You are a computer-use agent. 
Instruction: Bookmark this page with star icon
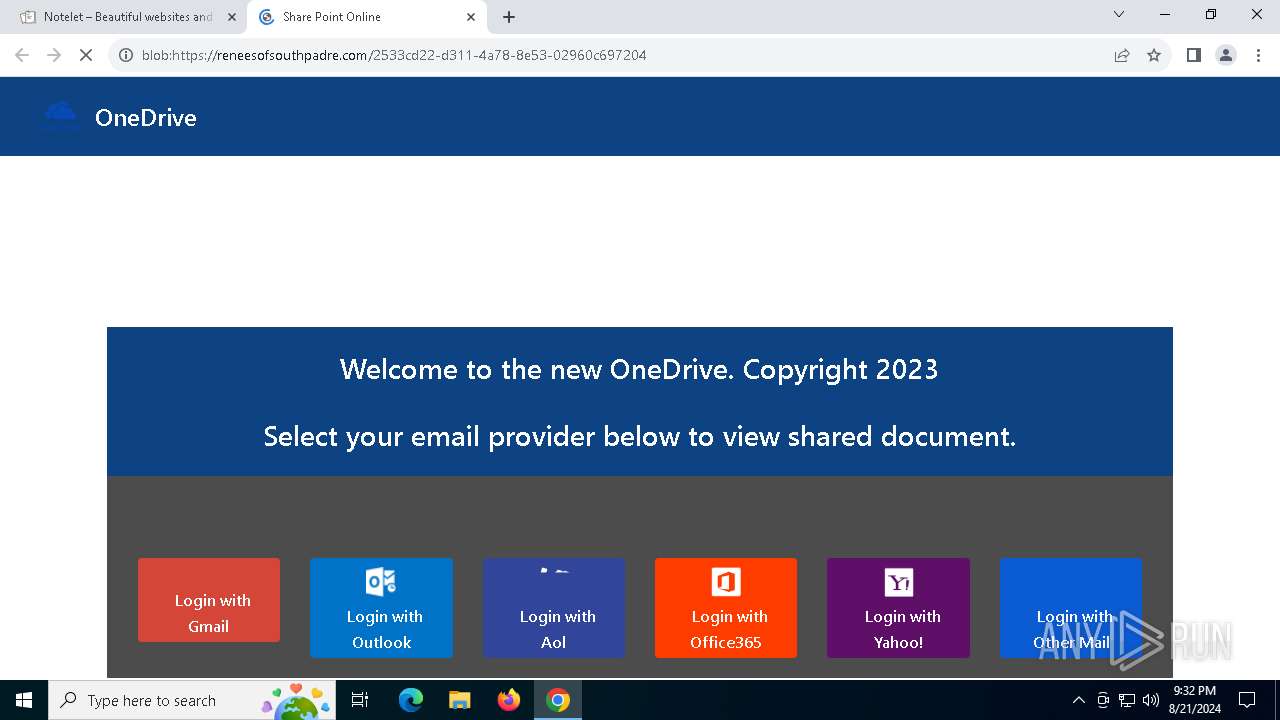coord(1154,55)
